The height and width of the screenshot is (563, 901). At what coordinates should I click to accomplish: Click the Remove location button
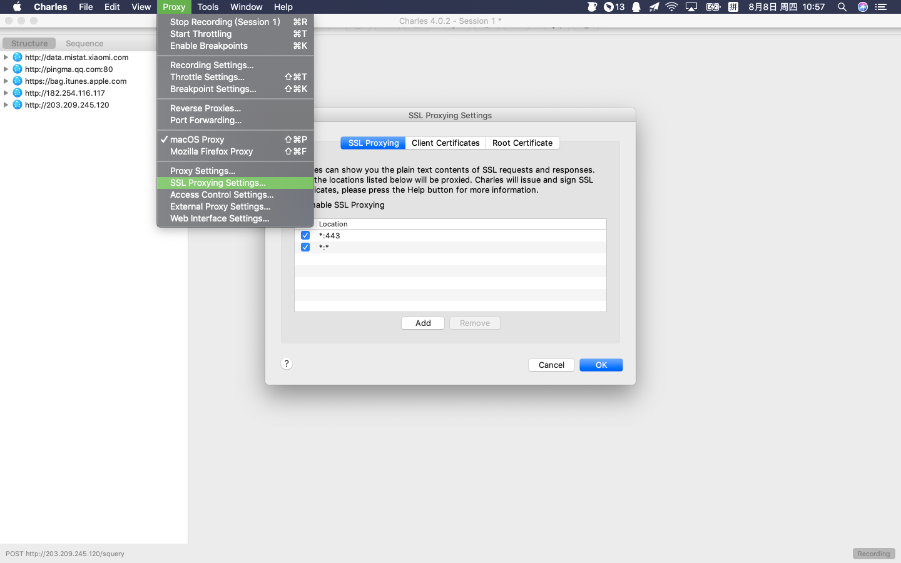[x=475, y=323]
